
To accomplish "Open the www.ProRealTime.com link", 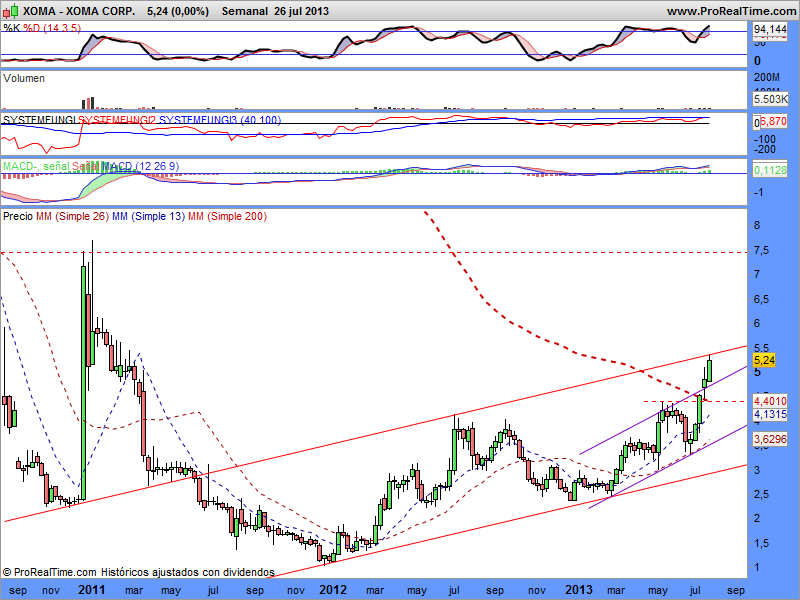I will click(732, 11).
